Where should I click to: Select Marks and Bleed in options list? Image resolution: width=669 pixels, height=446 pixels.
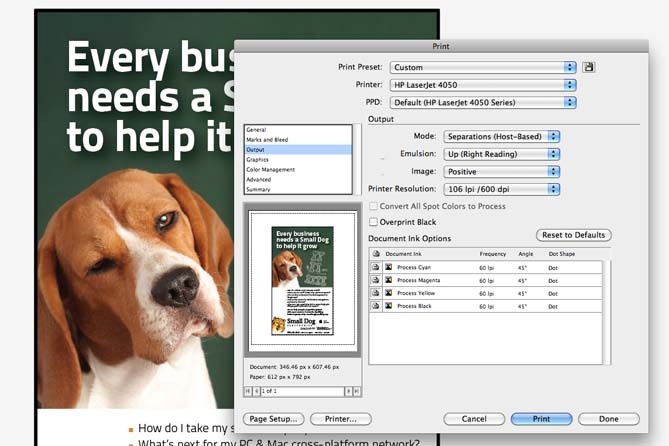click(298, 140)
